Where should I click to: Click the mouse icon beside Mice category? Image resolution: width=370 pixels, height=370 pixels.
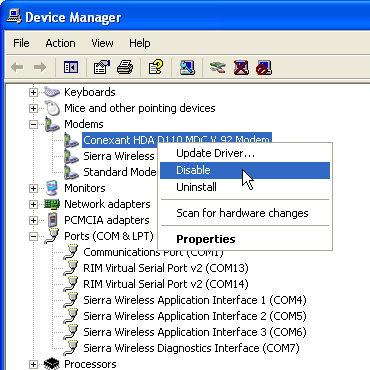pyautogui.click(x=52, y=108)
